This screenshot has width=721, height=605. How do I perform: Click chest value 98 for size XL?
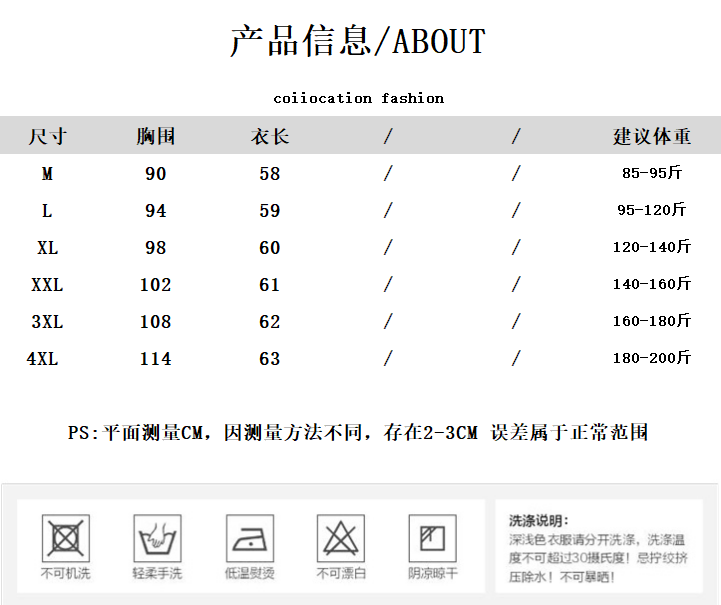(155, 248)
